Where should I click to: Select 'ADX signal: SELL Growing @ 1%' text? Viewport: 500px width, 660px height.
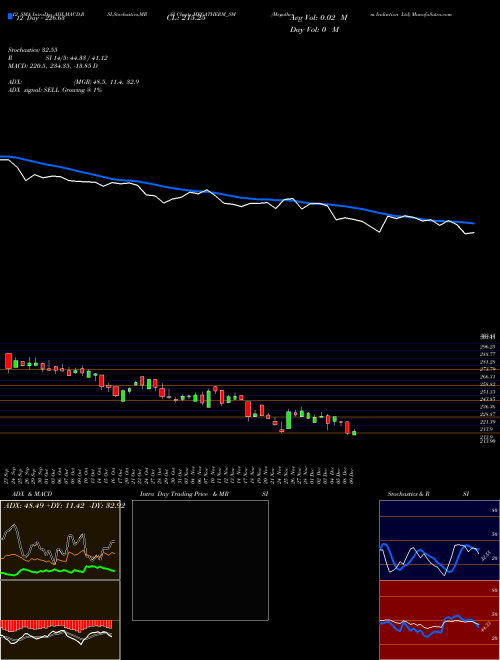[55, 90]
